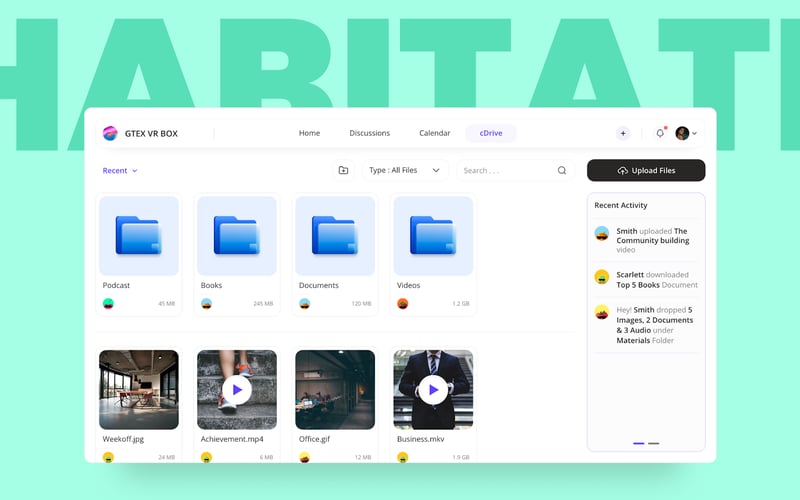Select first page indicator in Recent Activity
This screenshot has height=500, width=800.
(639, 443)
